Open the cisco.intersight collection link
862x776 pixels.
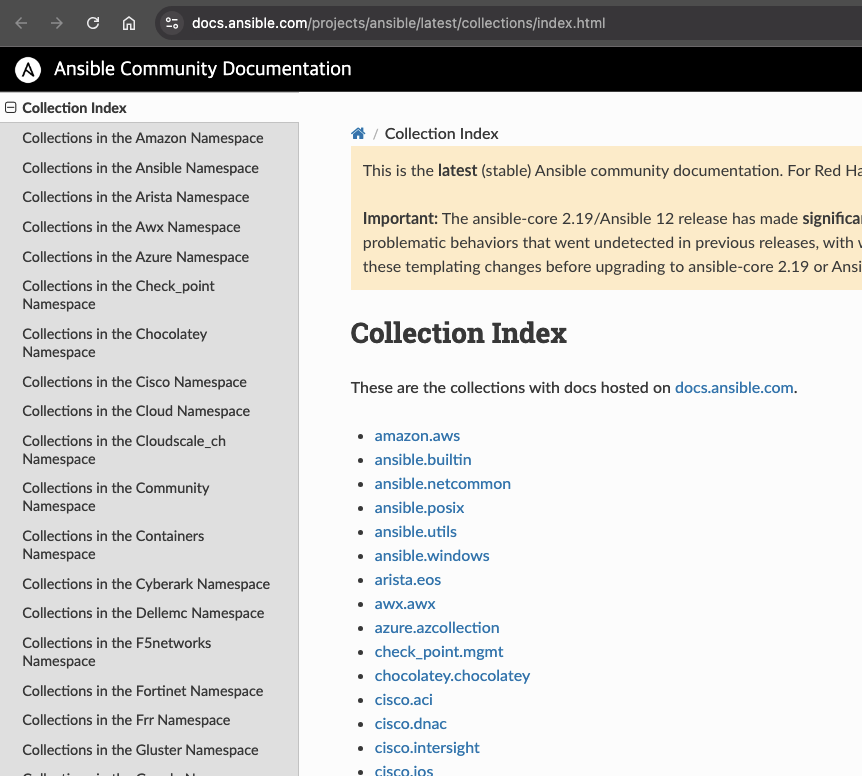(x=427, y=748)
